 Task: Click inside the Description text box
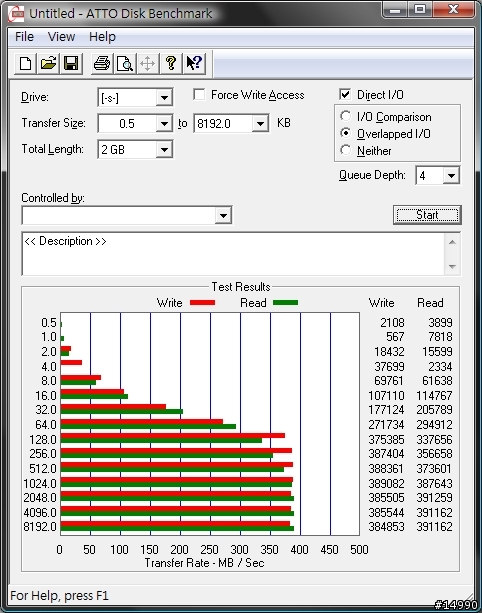pos(233,254)
